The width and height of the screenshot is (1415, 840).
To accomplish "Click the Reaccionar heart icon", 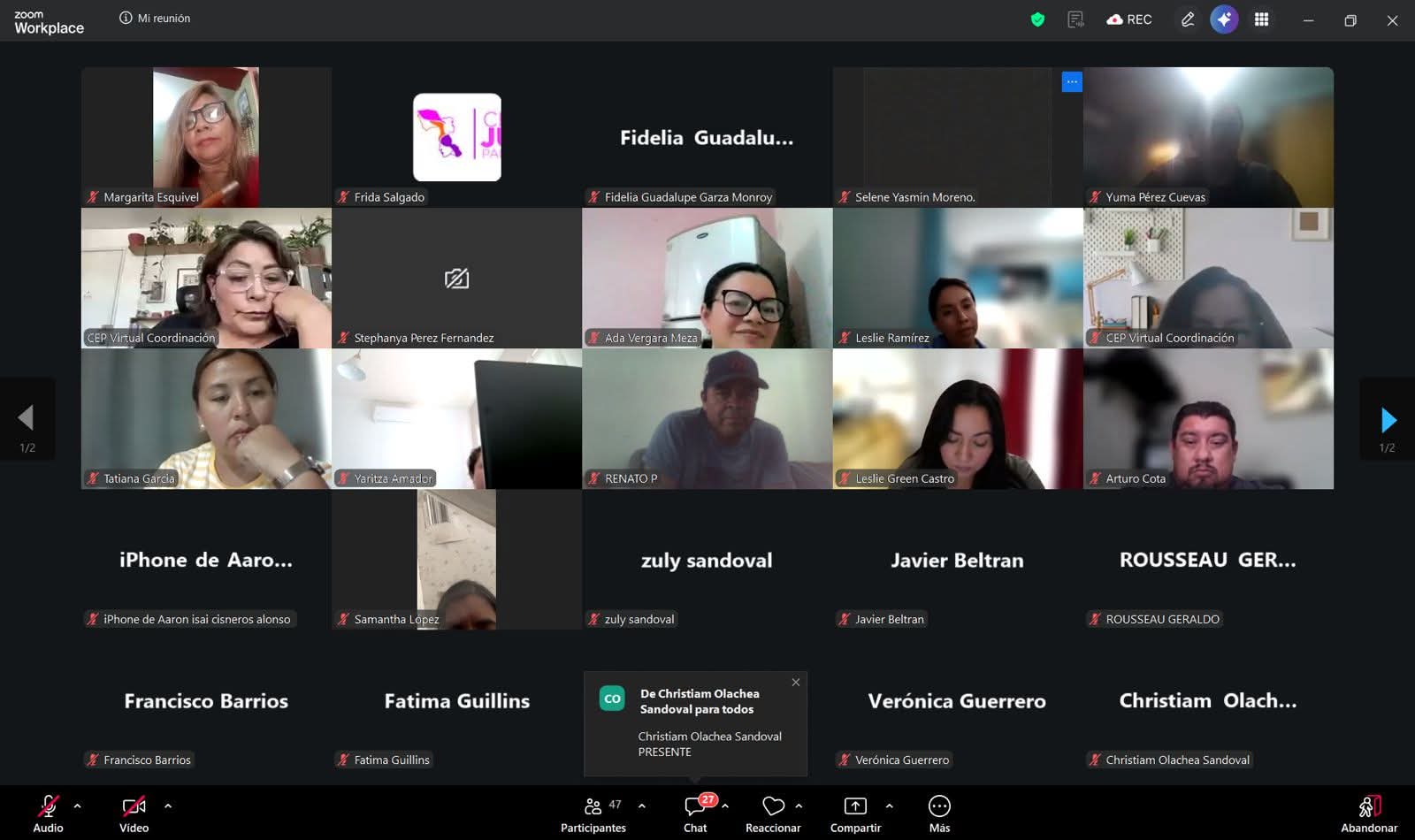I will (773, 813).
